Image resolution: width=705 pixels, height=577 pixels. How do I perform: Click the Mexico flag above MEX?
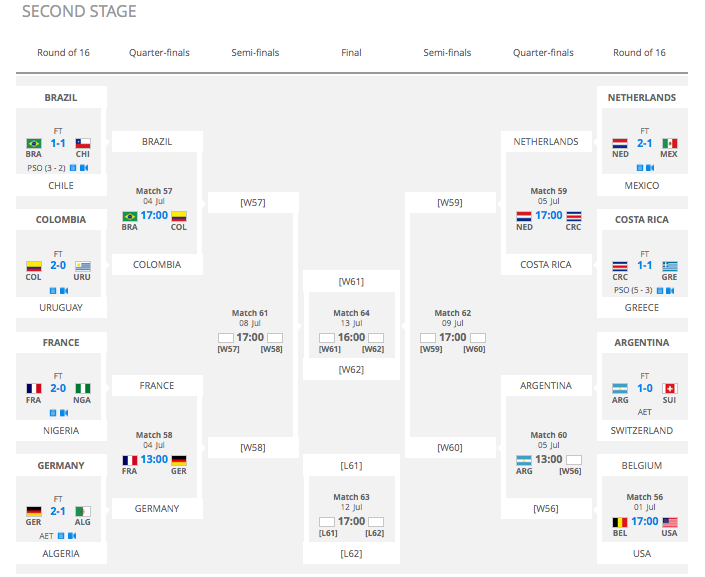(670, 143)
